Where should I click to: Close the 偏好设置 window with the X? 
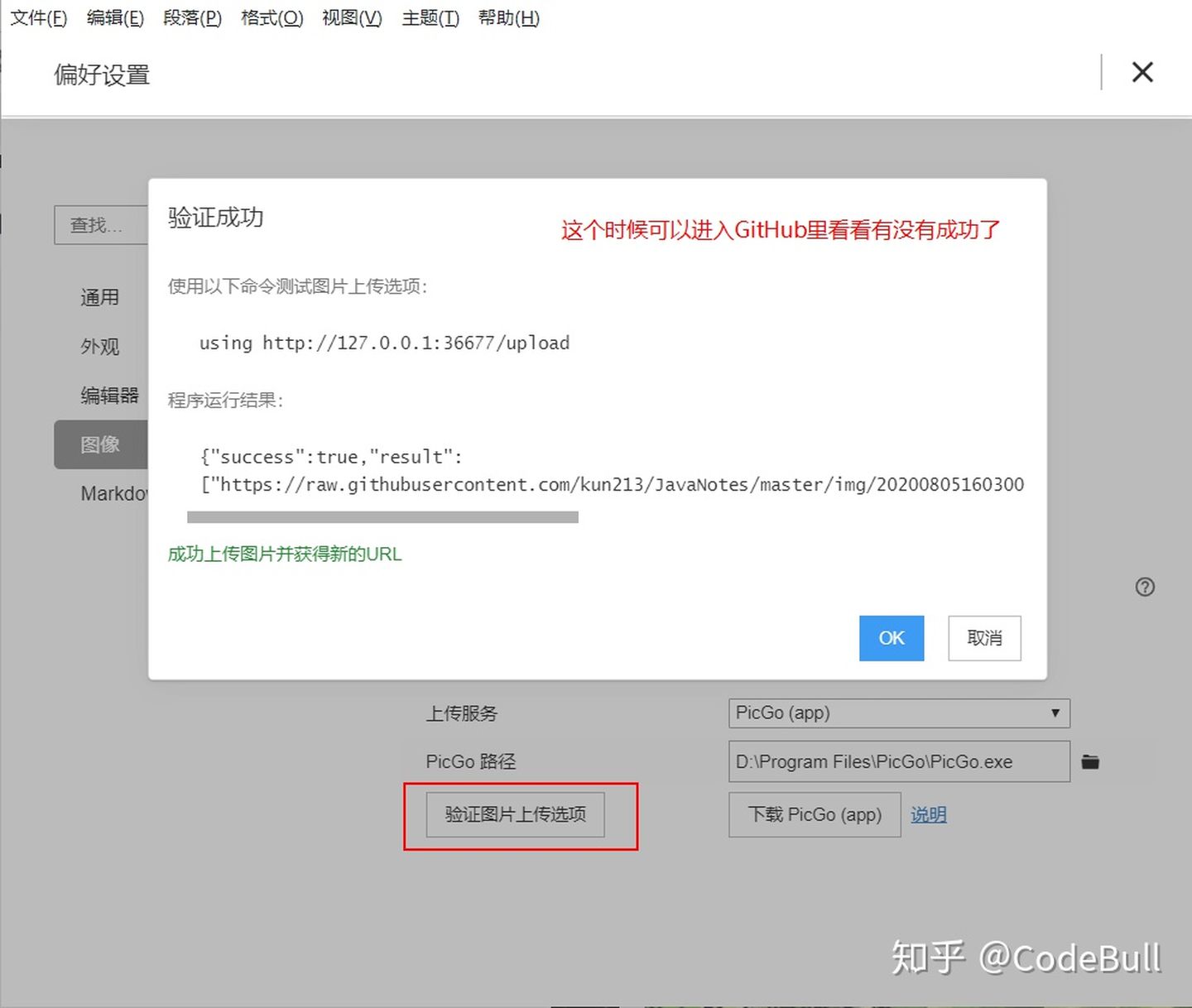click(1142, 73)
